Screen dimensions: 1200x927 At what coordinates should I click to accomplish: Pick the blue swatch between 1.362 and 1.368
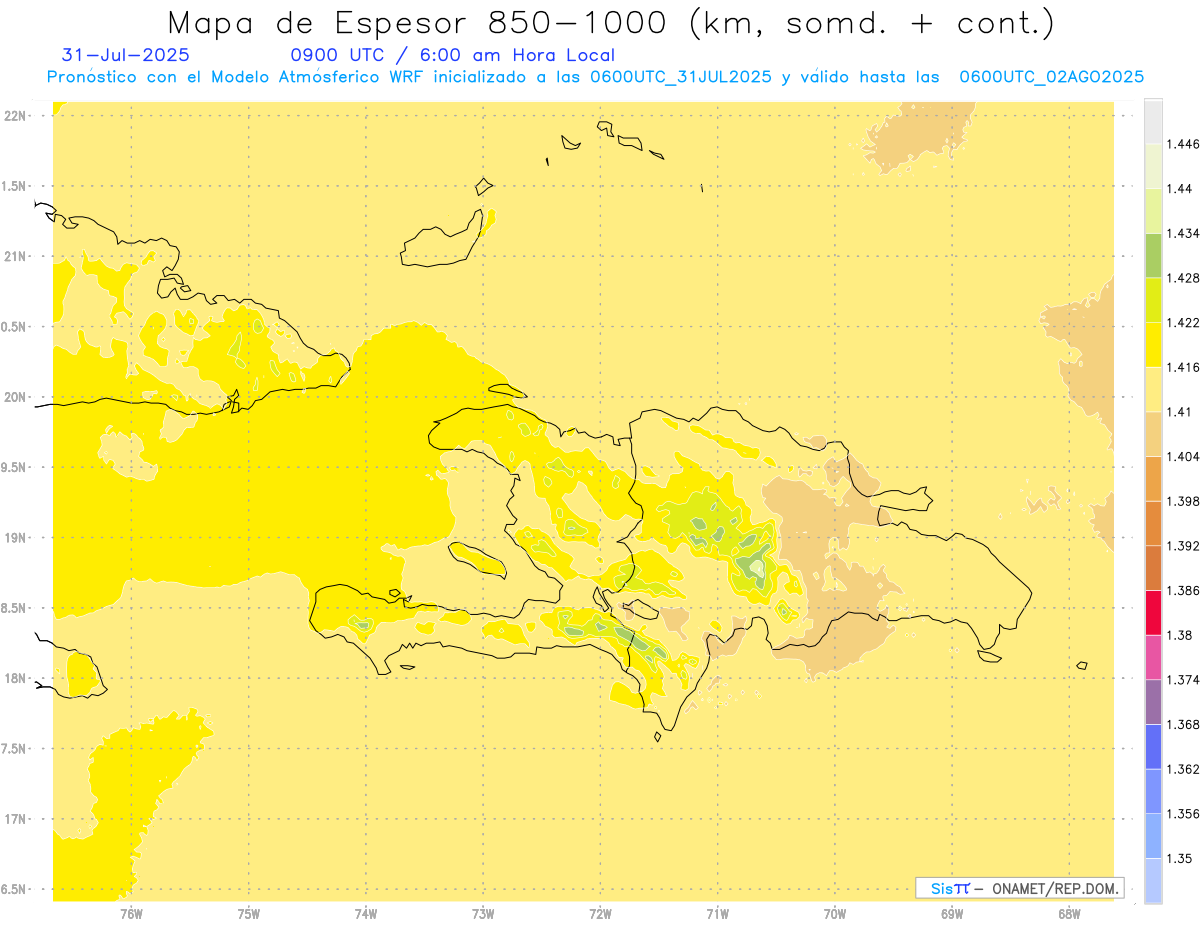1153,747
